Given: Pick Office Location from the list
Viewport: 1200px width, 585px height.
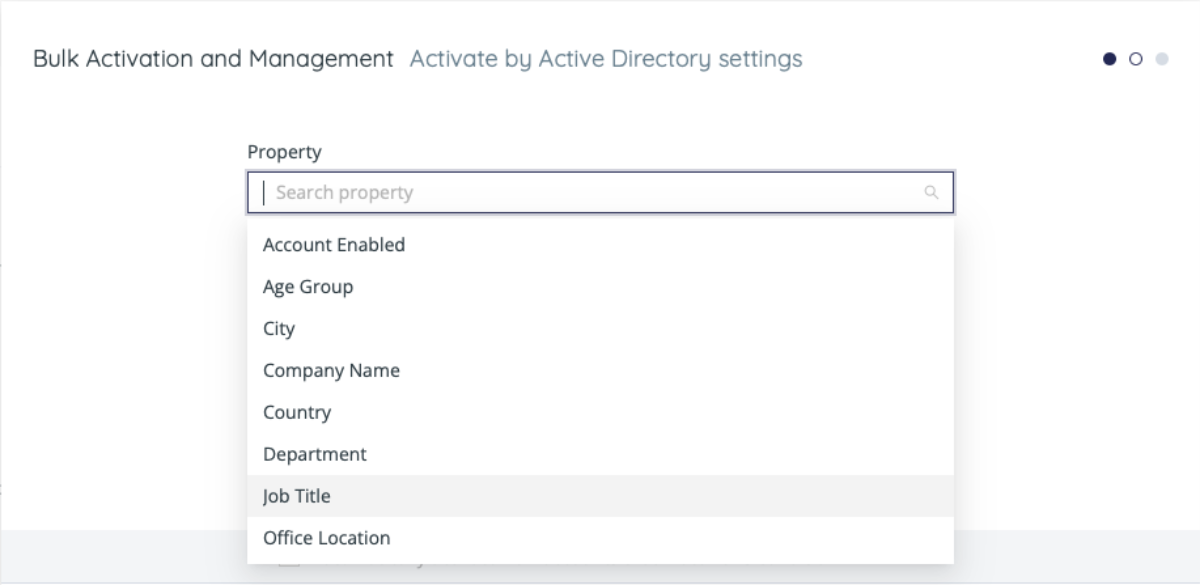Looking at the screenshot, I should [600, 538].
